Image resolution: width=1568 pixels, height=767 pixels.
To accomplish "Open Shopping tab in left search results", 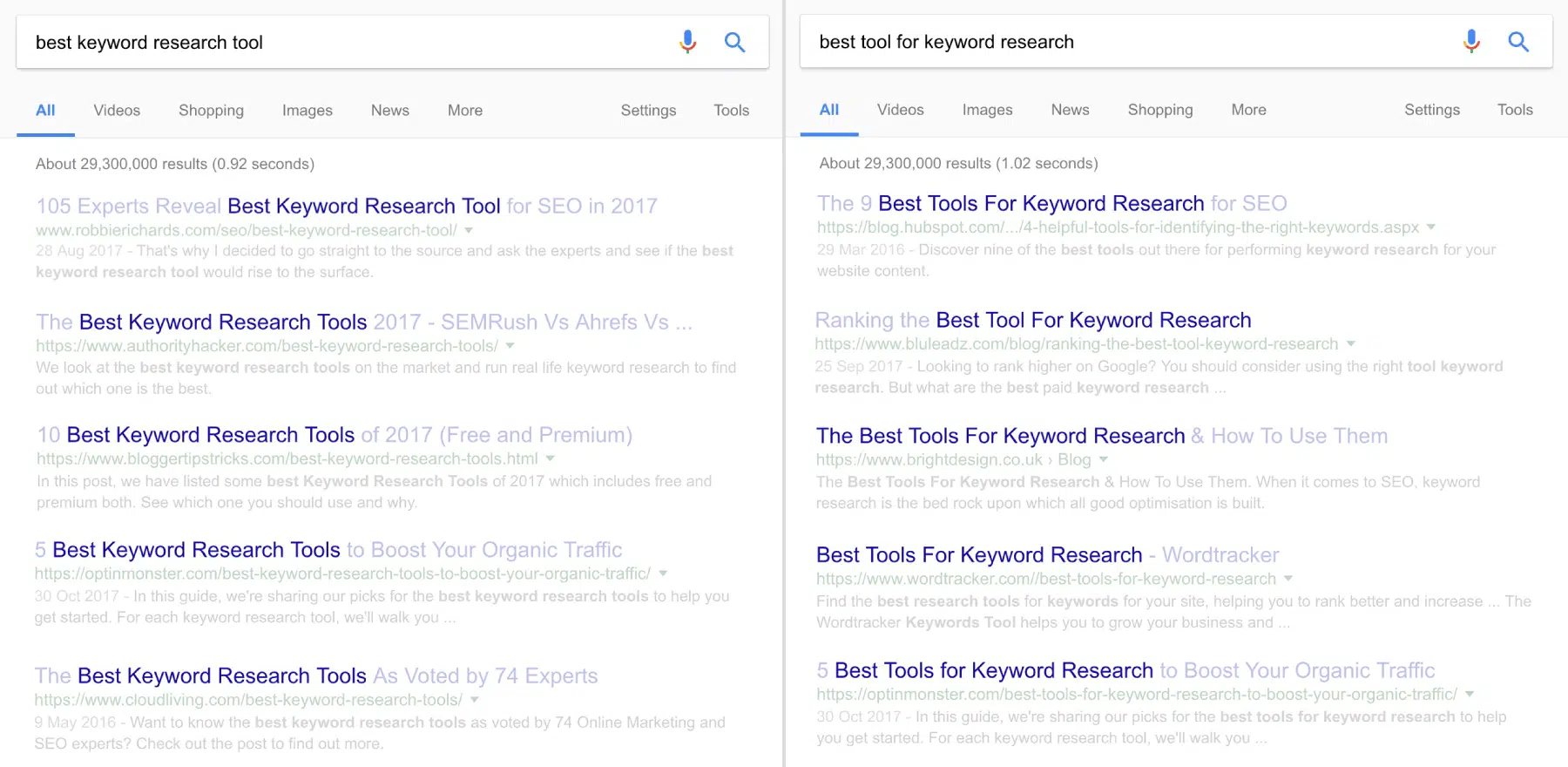I will pyautogui.click(x=211, y=111).
